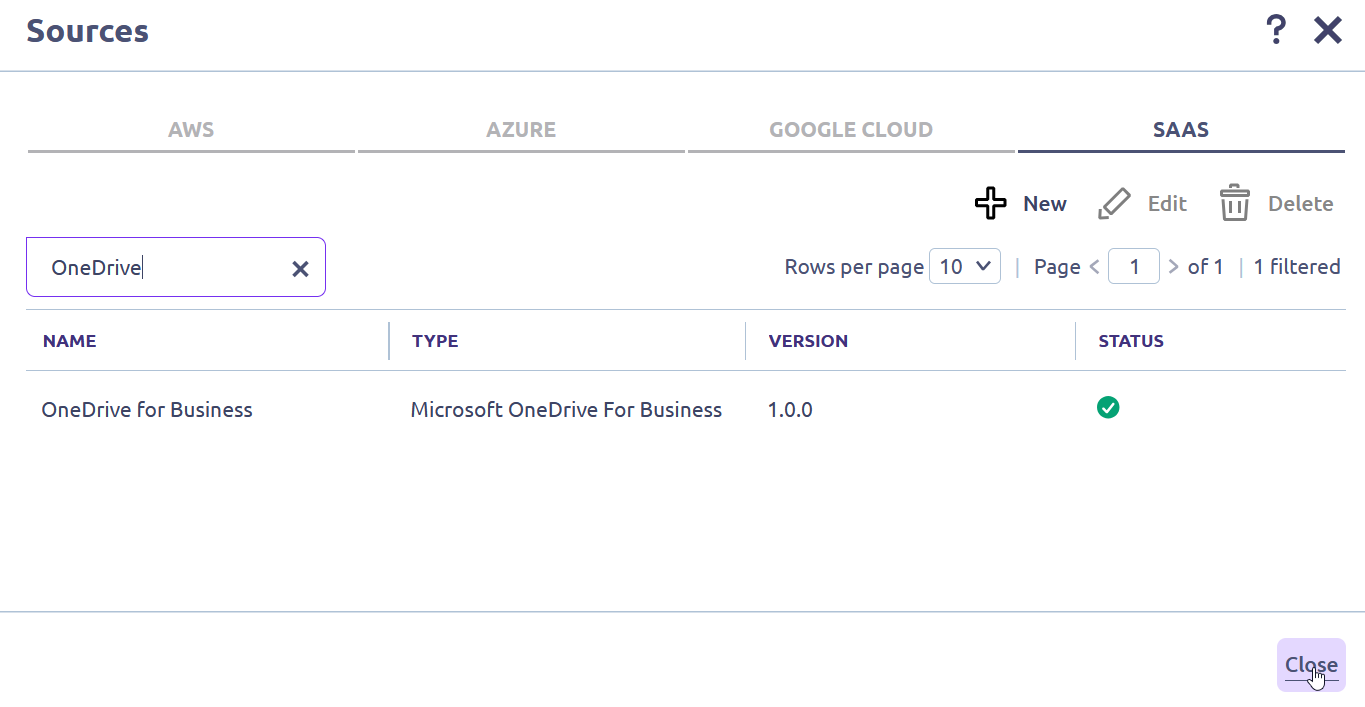Select the OneDrive for Business row name
The width and height of the screenshot is (1365, 707).
147,410
